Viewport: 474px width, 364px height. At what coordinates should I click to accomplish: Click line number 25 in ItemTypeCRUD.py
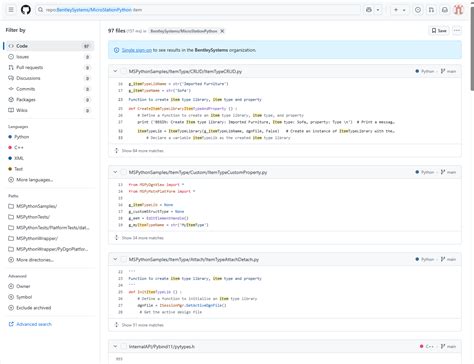(120, 109)
